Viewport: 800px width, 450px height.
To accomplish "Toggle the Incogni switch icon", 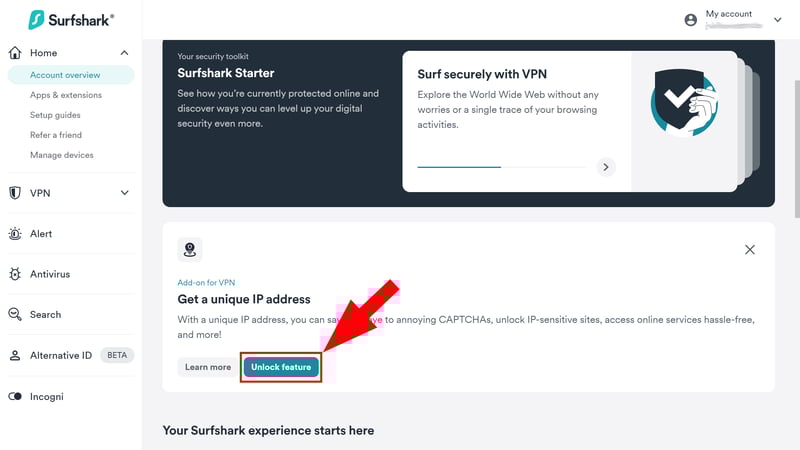I will [x=15, y=396].
